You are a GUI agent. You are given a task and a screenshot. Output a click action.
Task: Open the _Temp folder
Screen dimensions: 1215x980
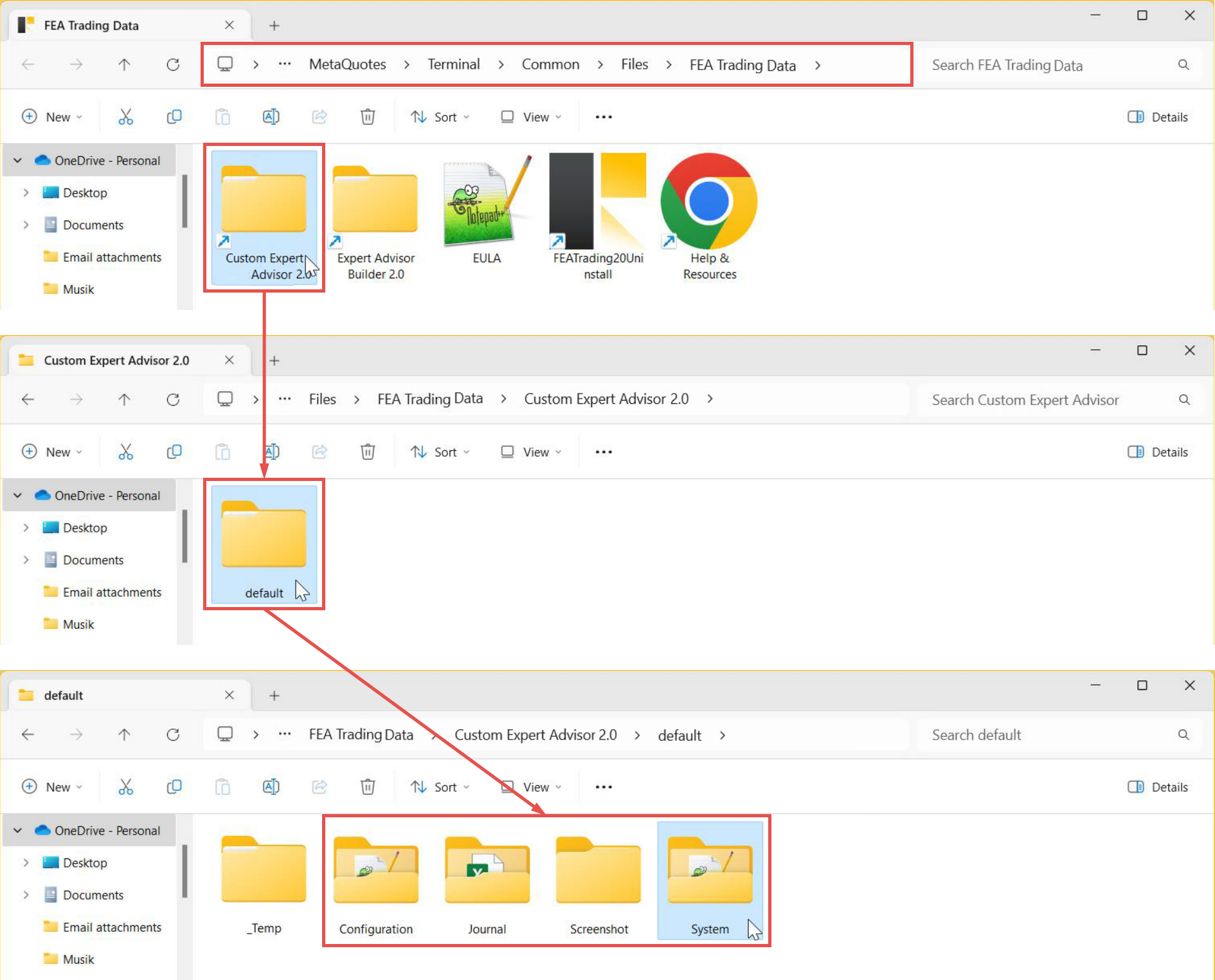264,885
